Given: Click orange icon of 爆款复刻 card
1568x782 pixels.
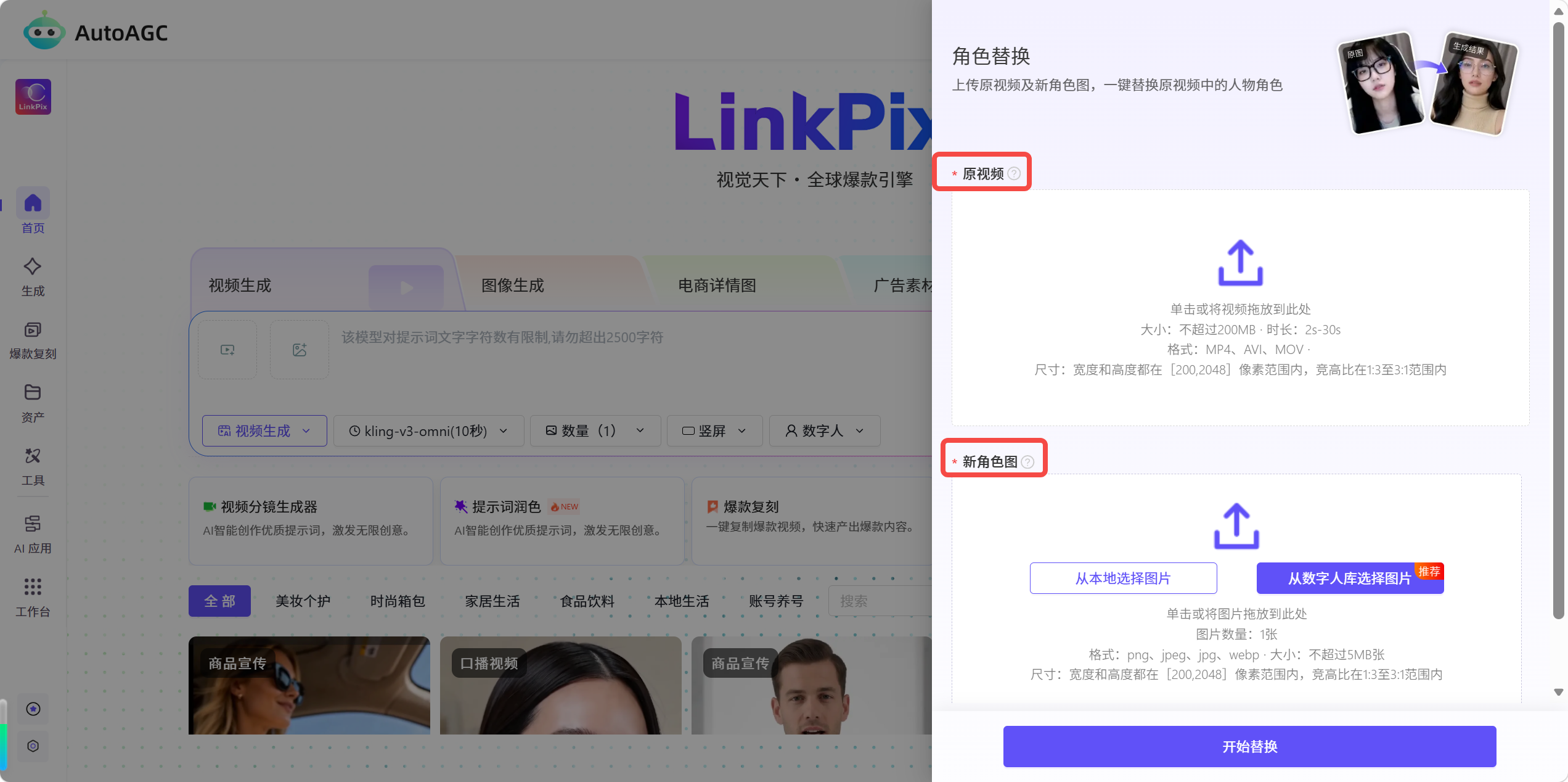Looking at the screenshot, I should pyautogui.click(x=713, y=506).
